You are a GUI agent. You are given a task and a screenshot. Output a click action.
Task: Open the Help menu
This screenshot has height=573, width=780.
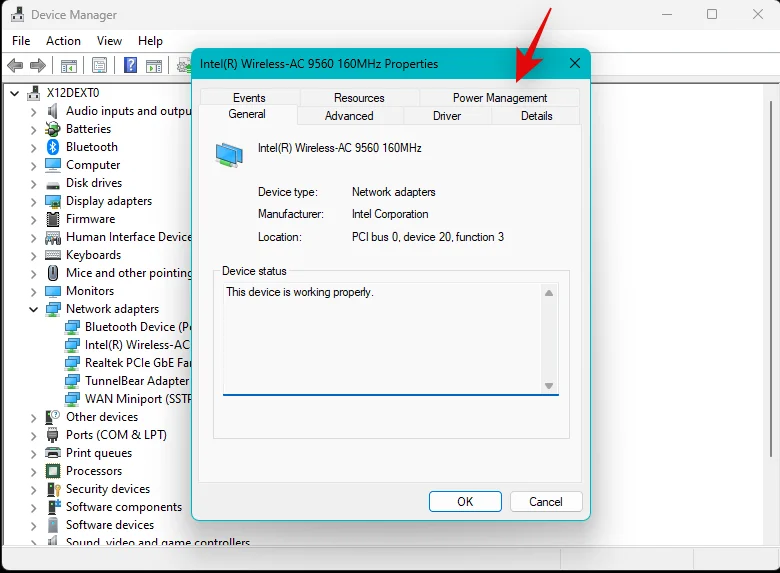pyautogui.click(x=150, y=41)
